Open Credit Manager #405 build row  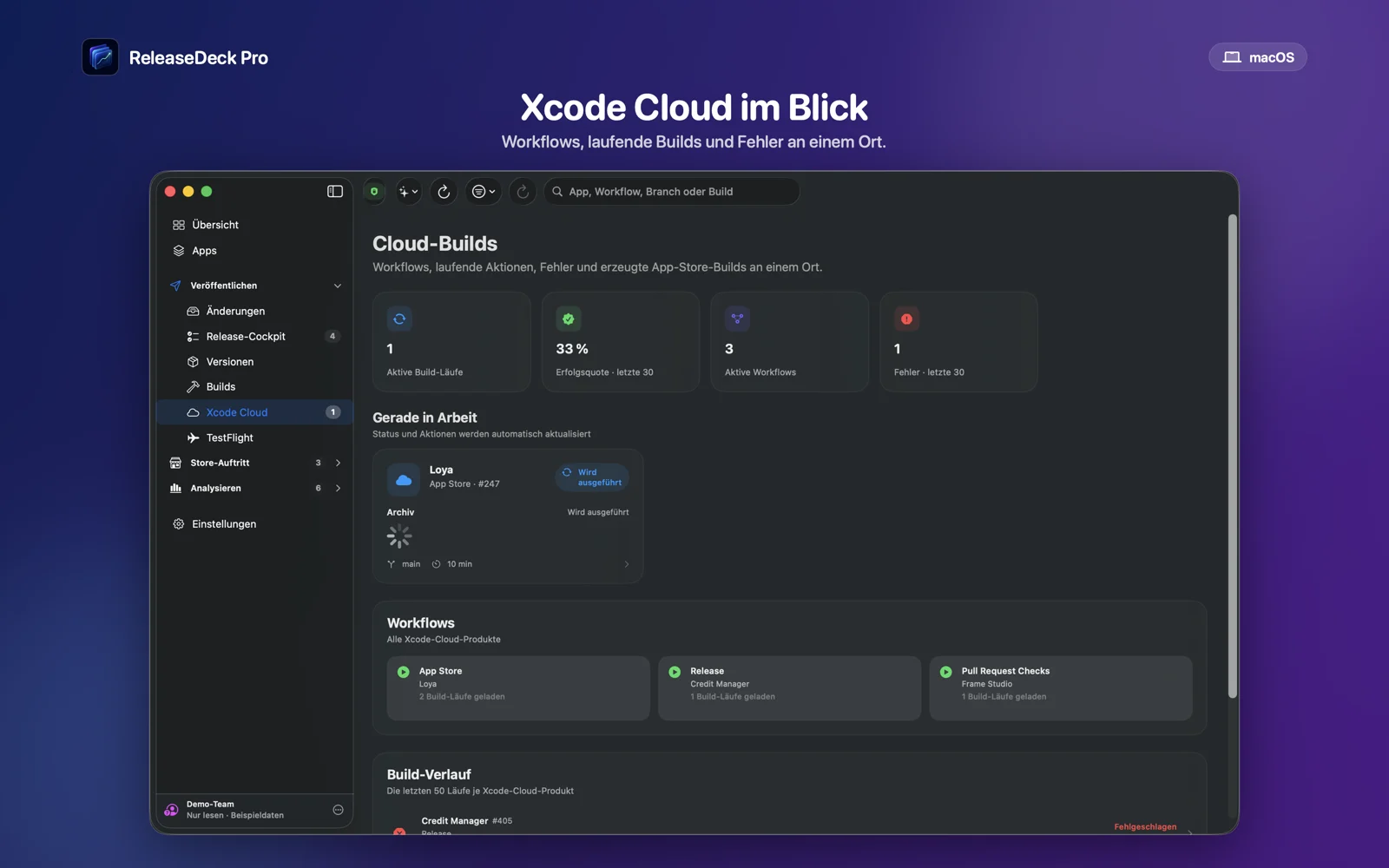pos(790,825)
